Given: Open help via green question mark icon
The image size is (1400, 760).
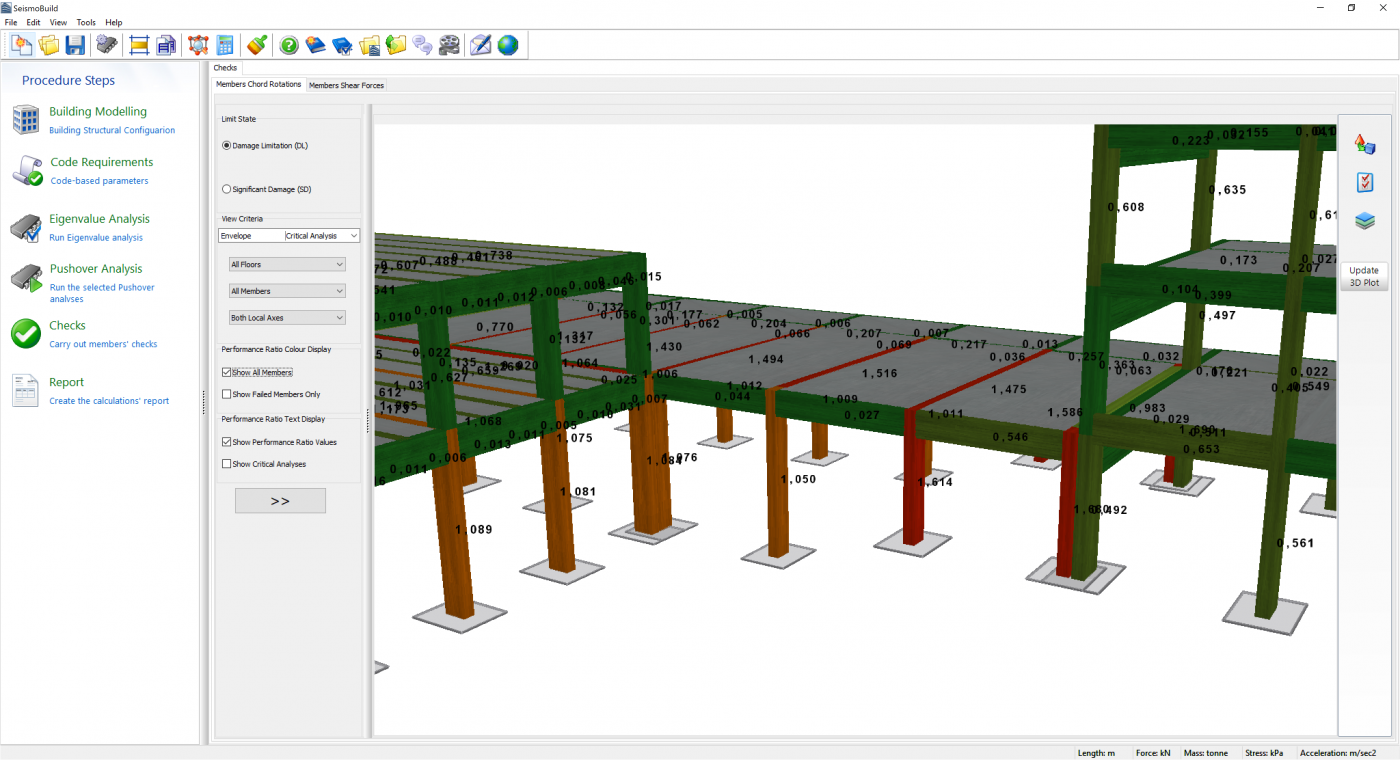Looking at the screenshot, I should coord(289,45).
